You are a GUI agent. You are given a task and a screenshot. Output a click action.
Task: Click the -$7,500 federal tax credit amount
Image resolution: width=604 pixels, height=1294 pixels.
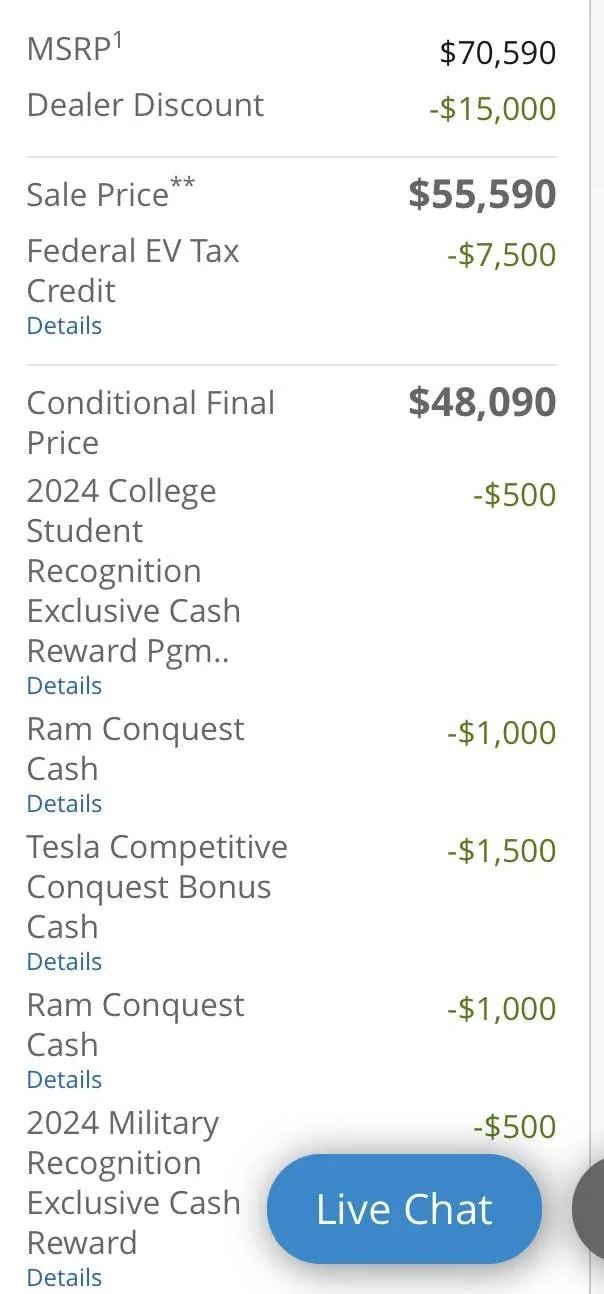click(501, 255)
